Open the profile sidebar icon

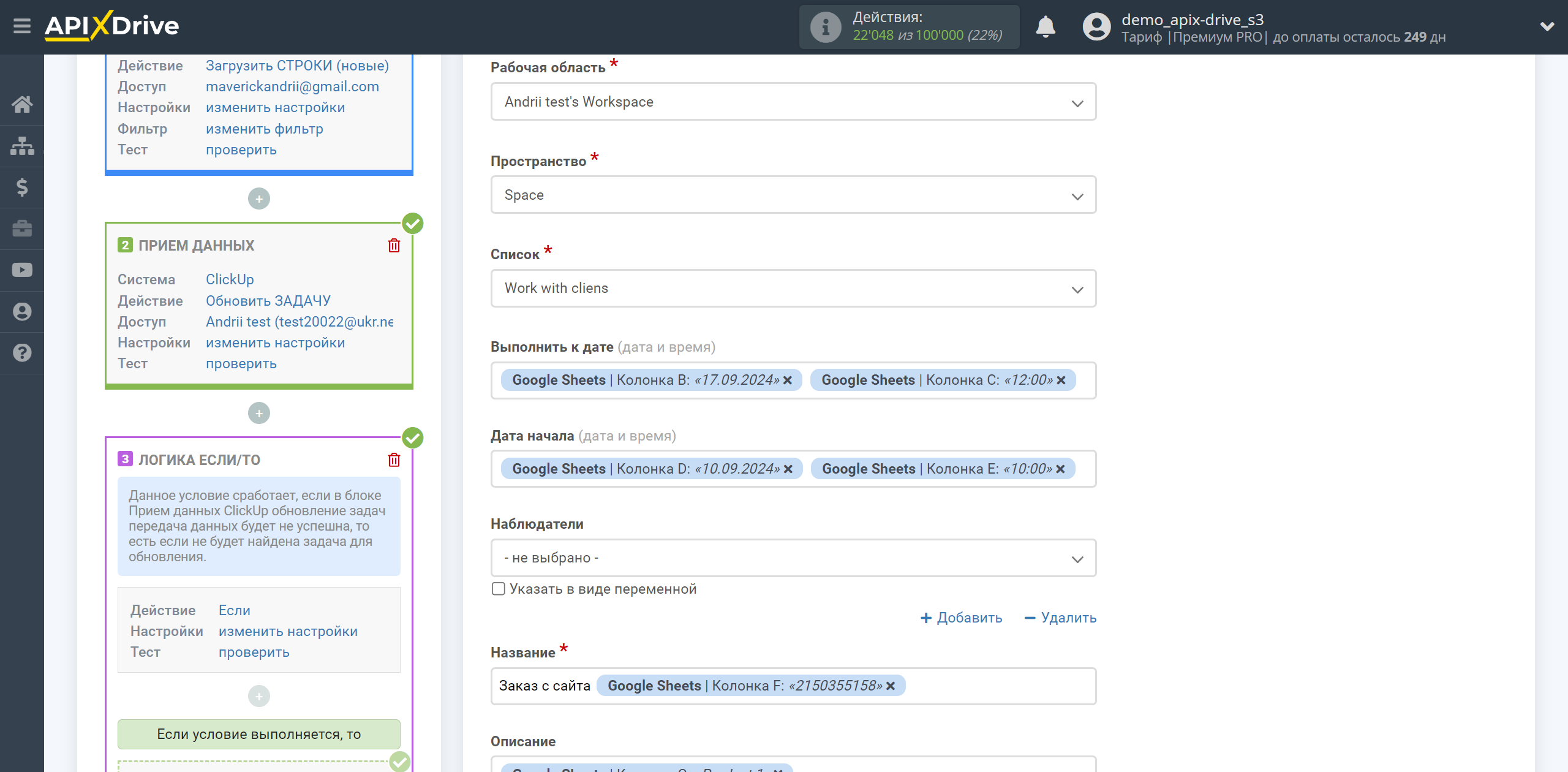tap(22, 311)
